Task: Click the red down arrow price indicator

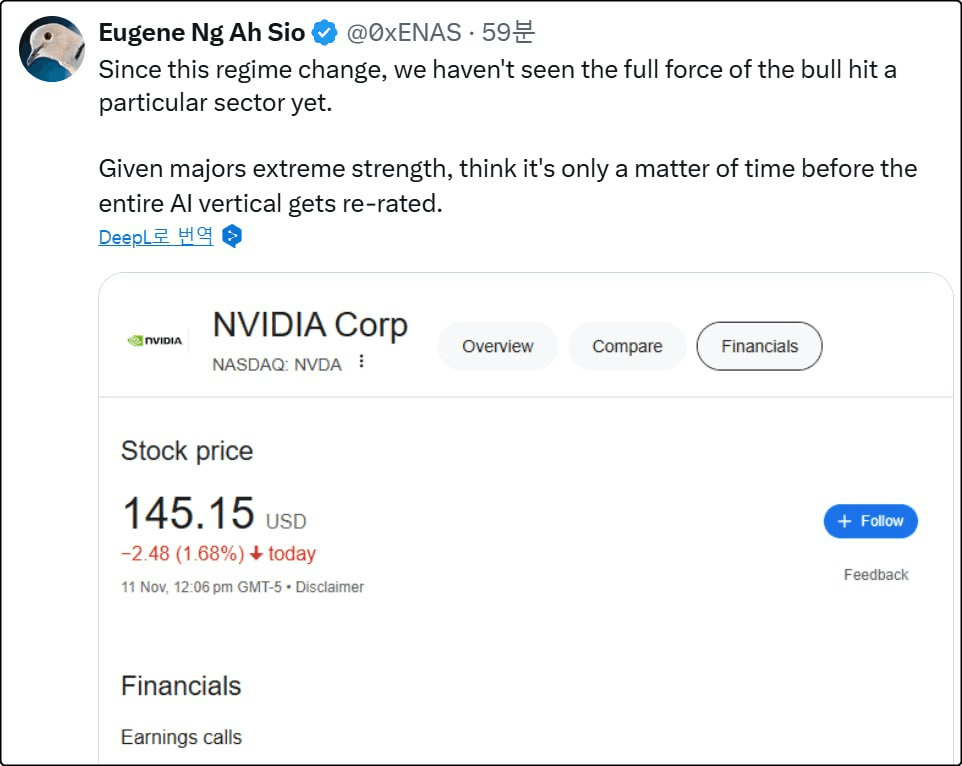Action: [256, 553]
